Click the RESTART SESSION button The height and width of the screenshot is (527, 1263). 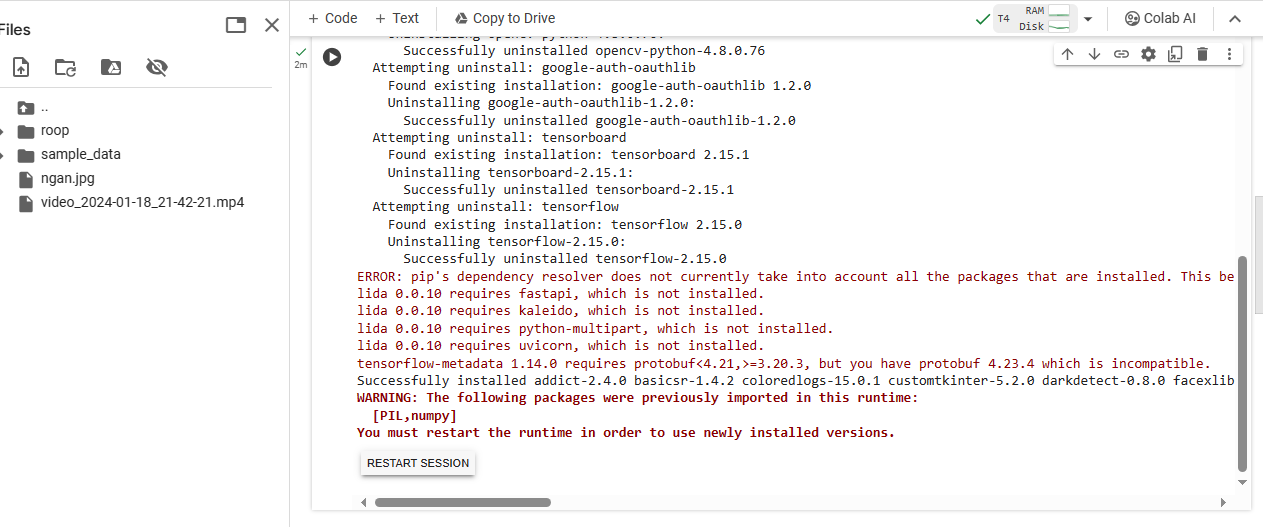pos(417,463)
